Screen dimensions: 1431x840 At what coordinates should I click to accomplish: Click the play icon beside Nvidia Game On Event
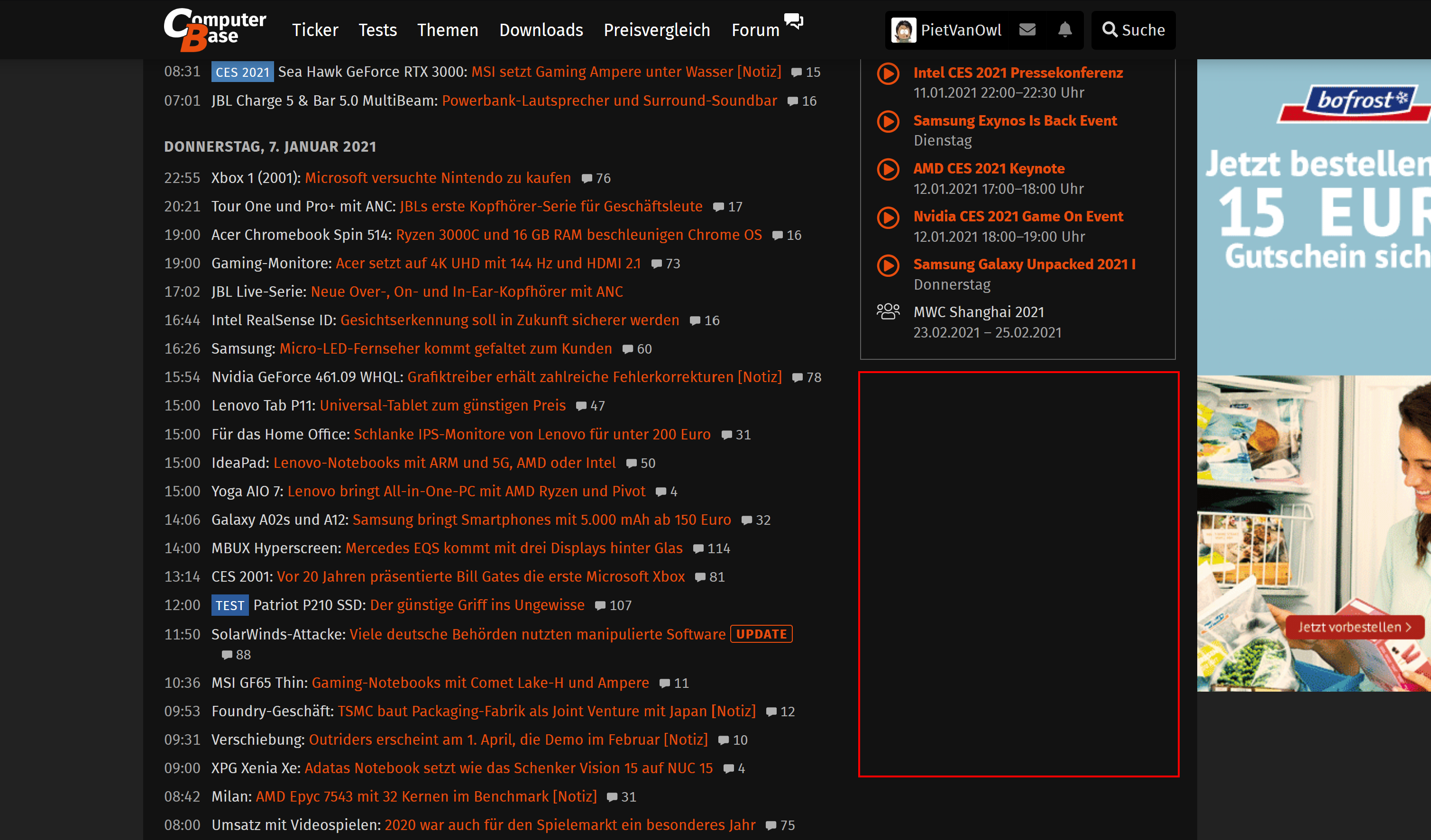pos(888,218)
